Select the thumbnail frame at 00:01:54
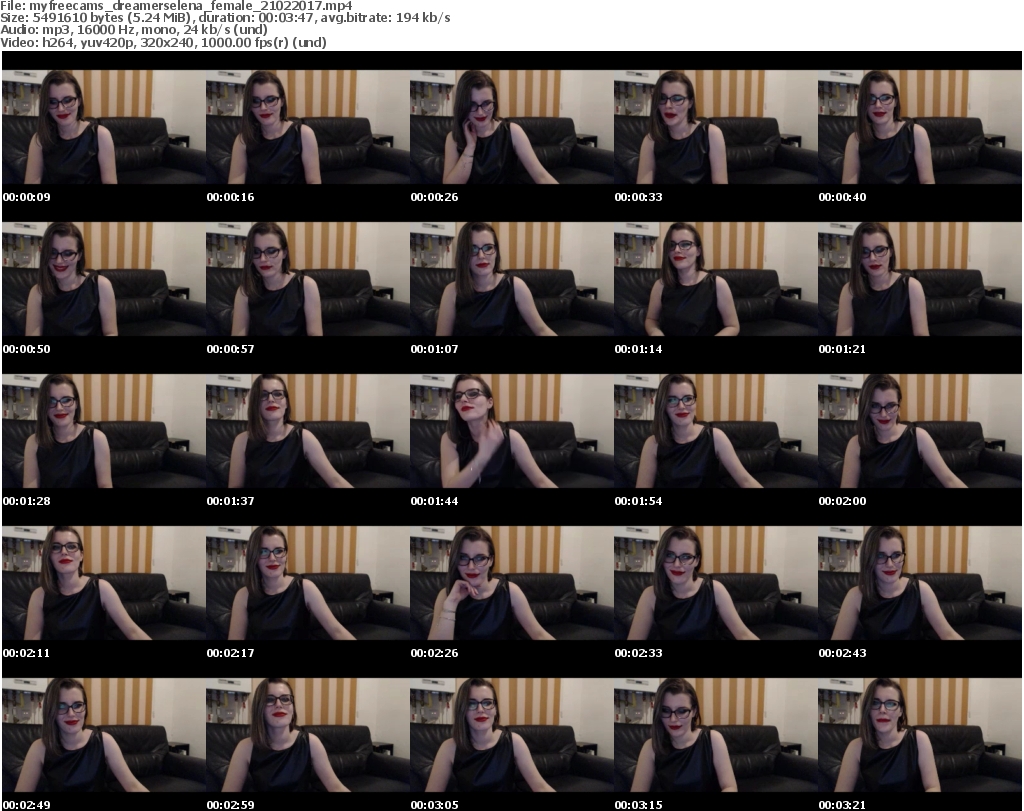 click(x=716, y=431)
